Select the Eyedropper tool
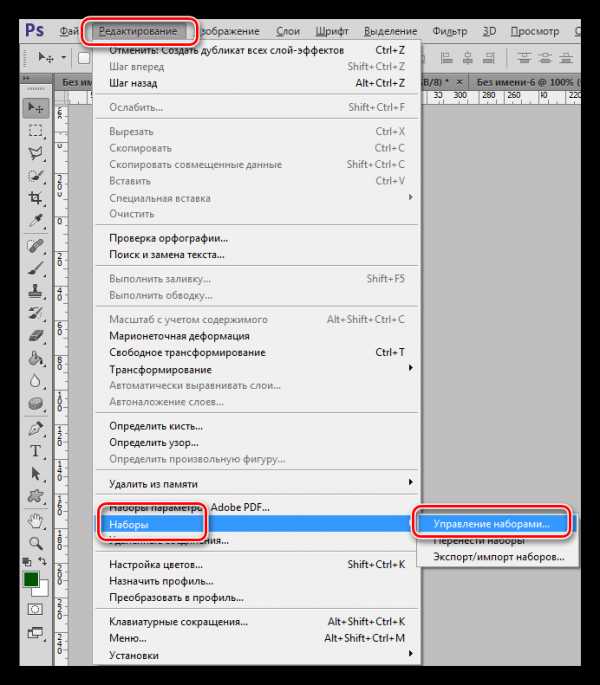Image resolution: width=600 pixels, height=685 pixels. tap(36, 221)
